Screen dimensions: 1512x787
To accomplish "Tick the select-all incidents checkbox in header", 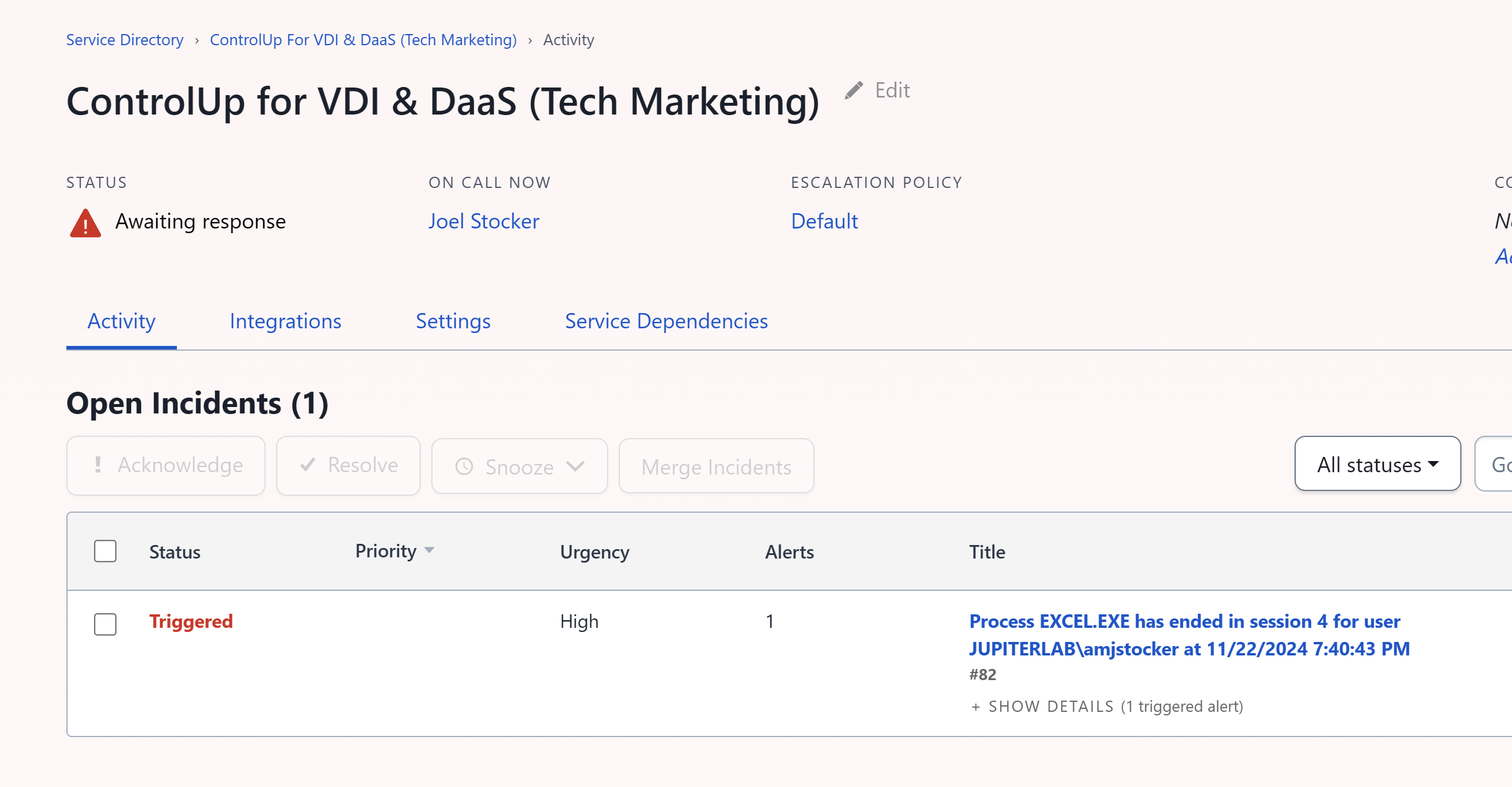I will point(105,551).
